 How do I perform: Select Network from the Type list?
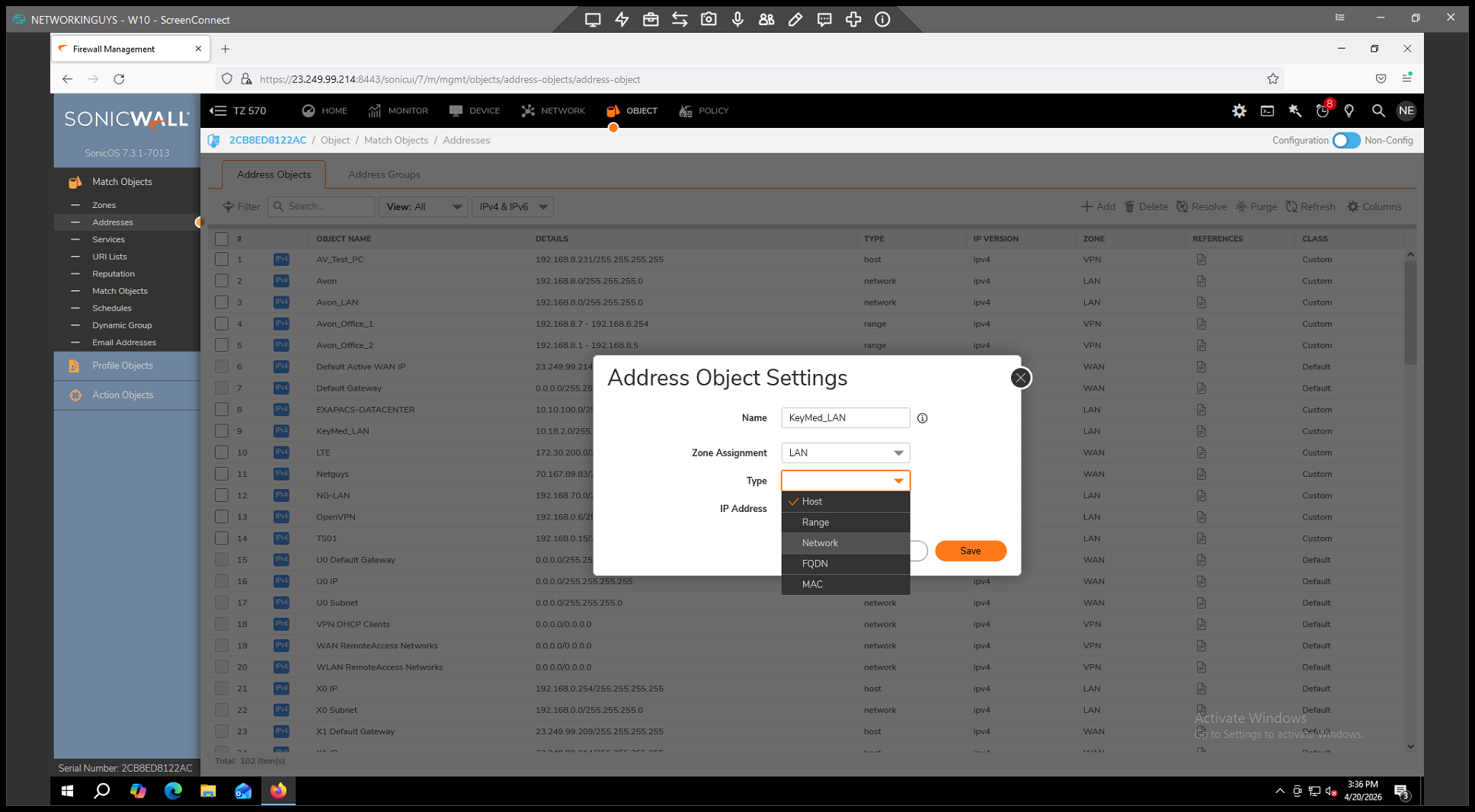(x=820, y=543)
